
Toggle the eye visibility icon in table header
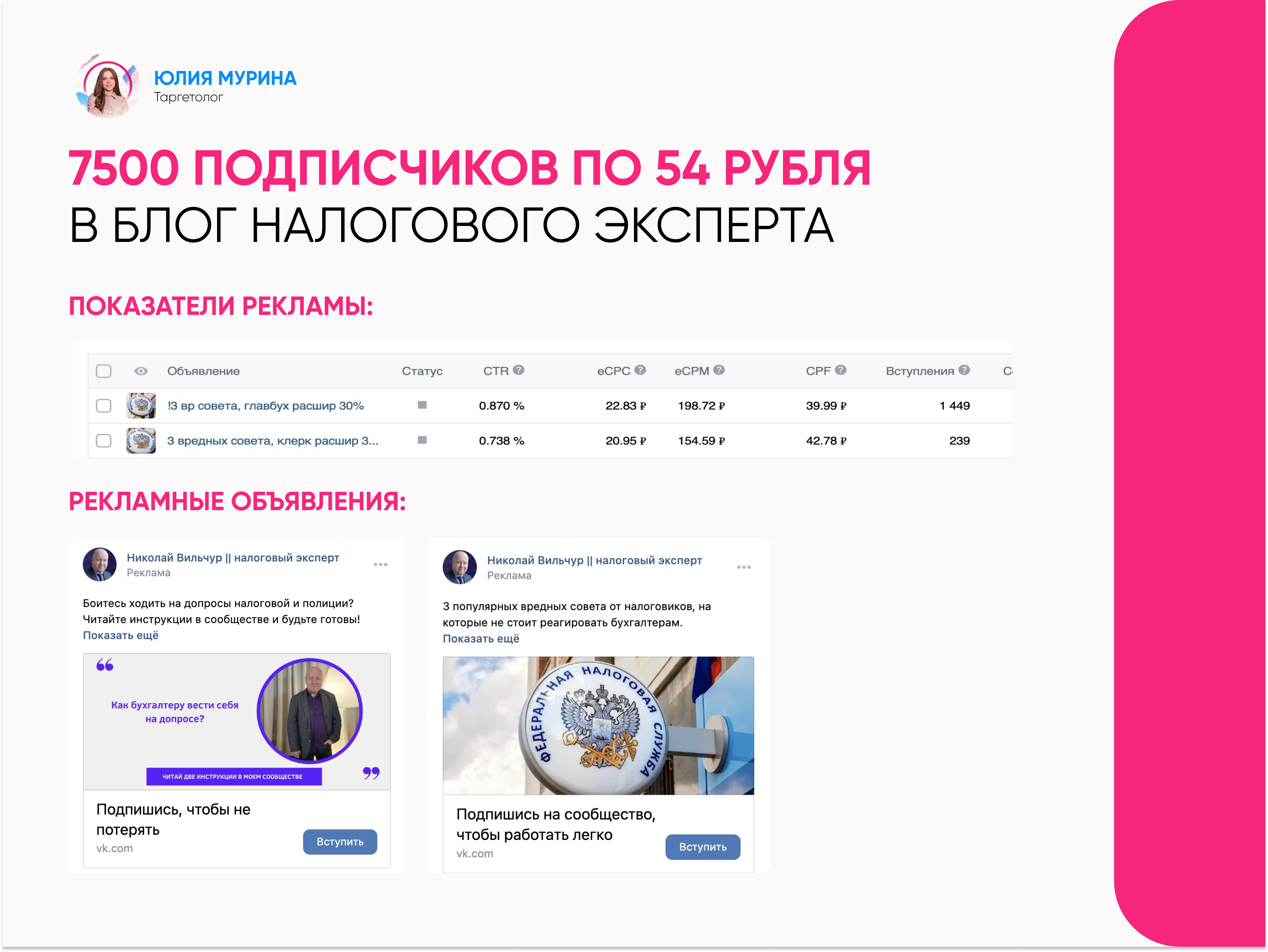141,371
